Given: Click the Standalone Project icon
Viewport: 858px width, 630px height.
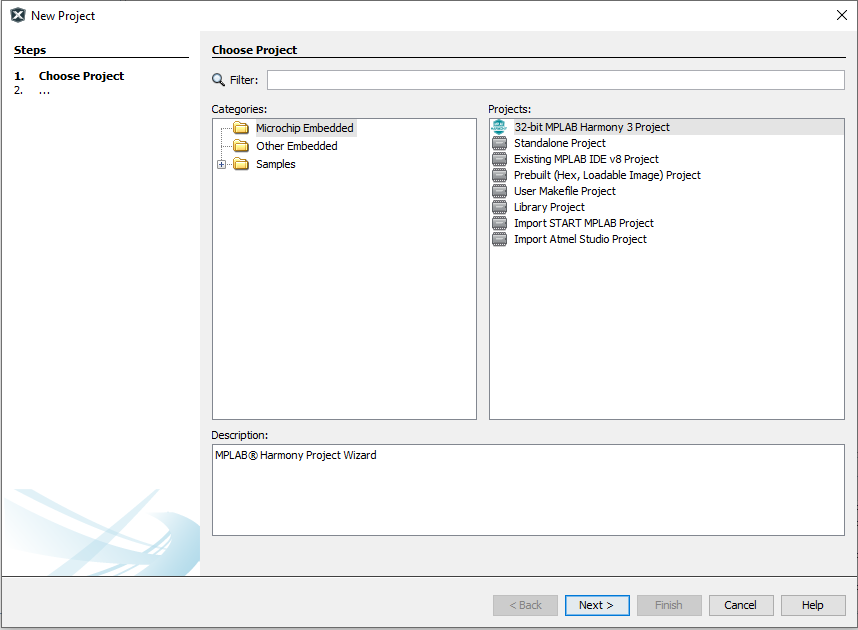Looking at the screenshot, I should [499, 142].
